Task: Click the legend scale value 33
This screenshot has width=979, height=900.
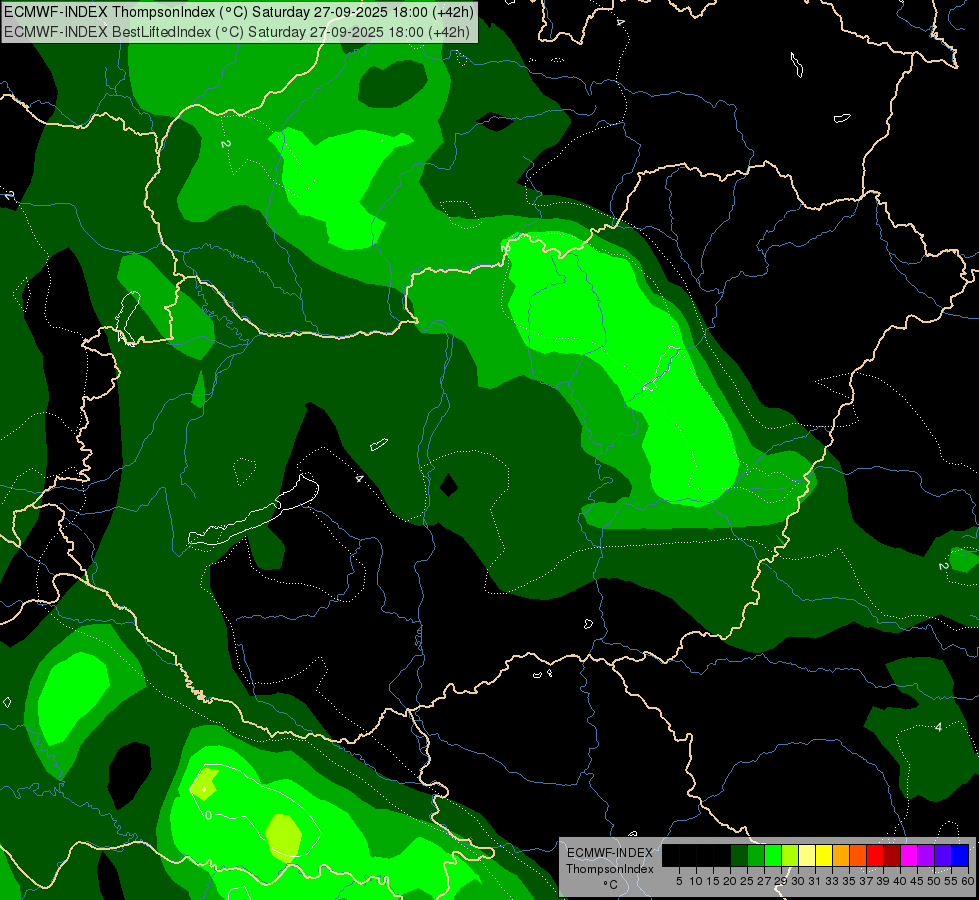Action: tap(832, 881)
